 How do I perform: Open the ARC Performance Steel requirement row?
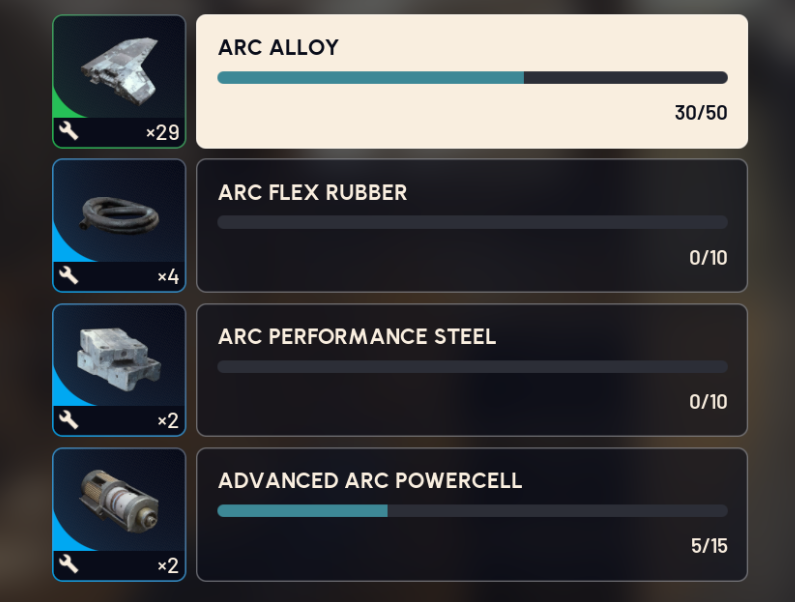(x=471, y=369)
